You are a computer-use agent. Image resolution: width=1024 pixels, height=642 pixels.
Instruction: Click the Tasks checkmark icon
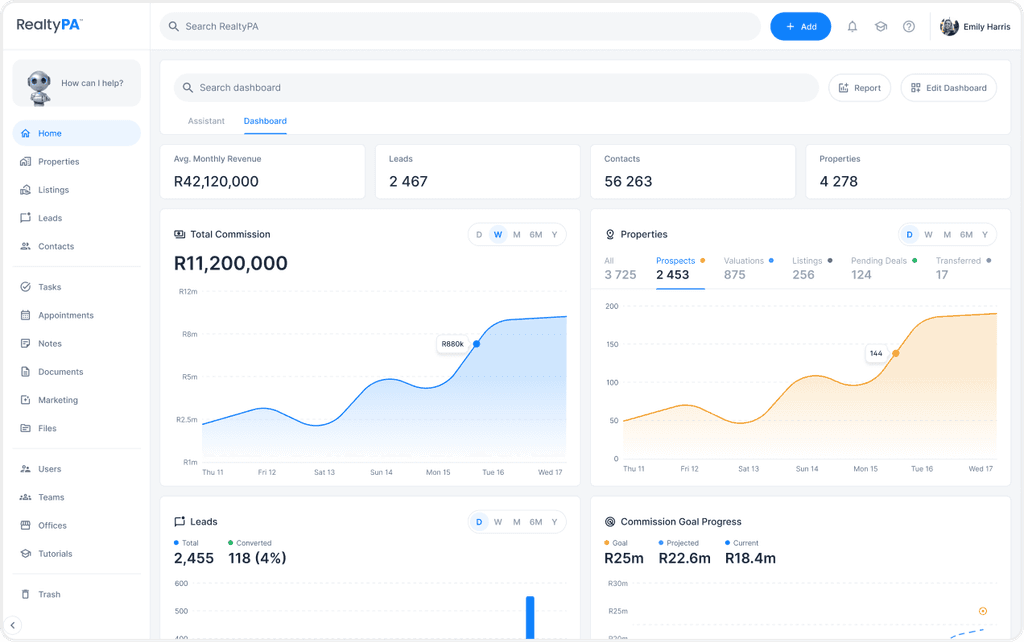coord(25,287)
